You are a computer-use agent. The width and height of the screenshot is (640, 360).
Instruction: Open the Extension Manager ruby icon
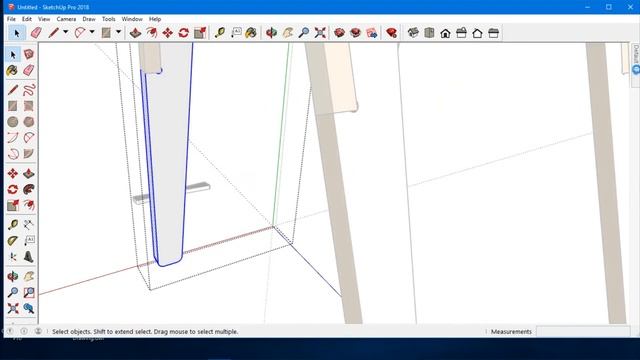[391, 33]
